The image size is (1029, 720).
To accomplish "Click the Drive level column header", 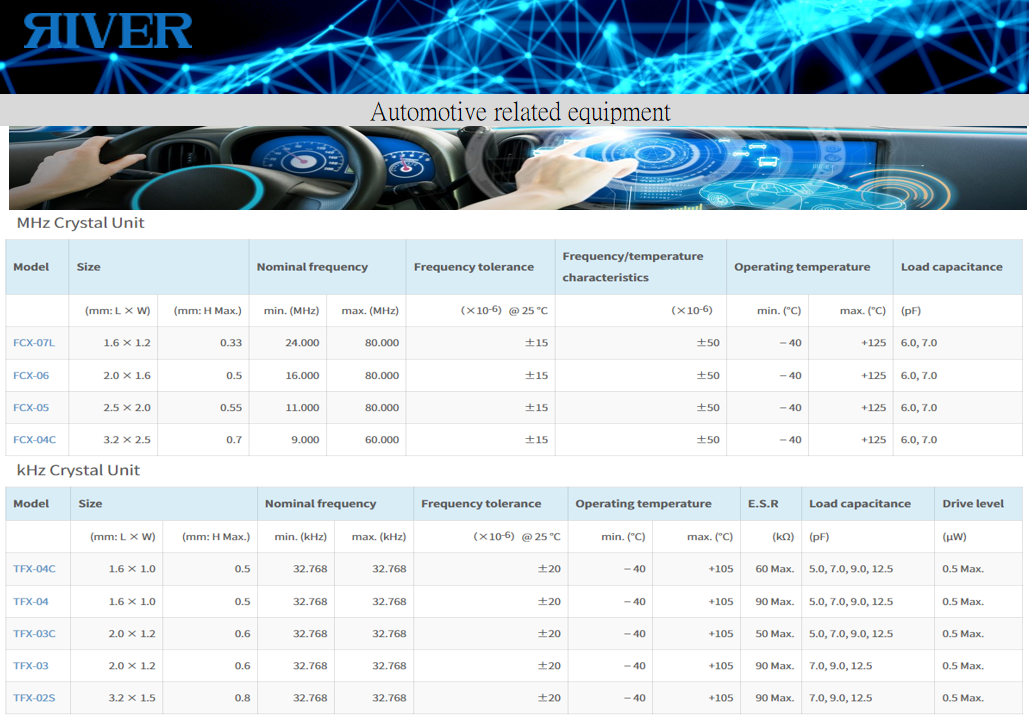I will pos(972,504).
